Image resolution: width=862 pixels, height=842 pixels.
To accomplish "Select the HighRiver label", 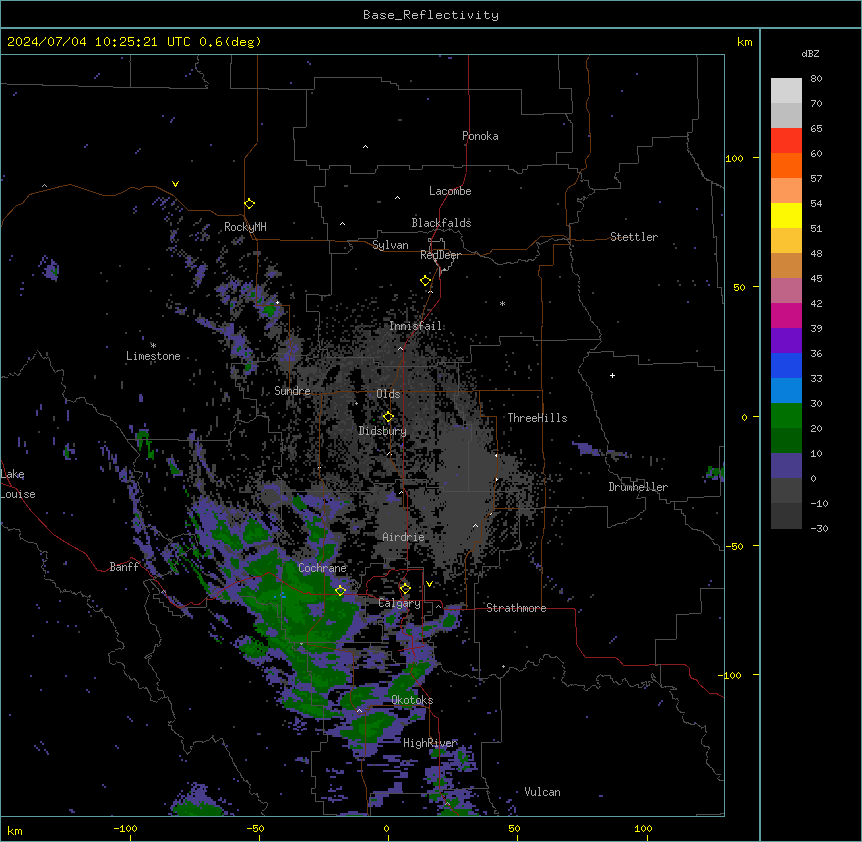I will coord(430,743).
